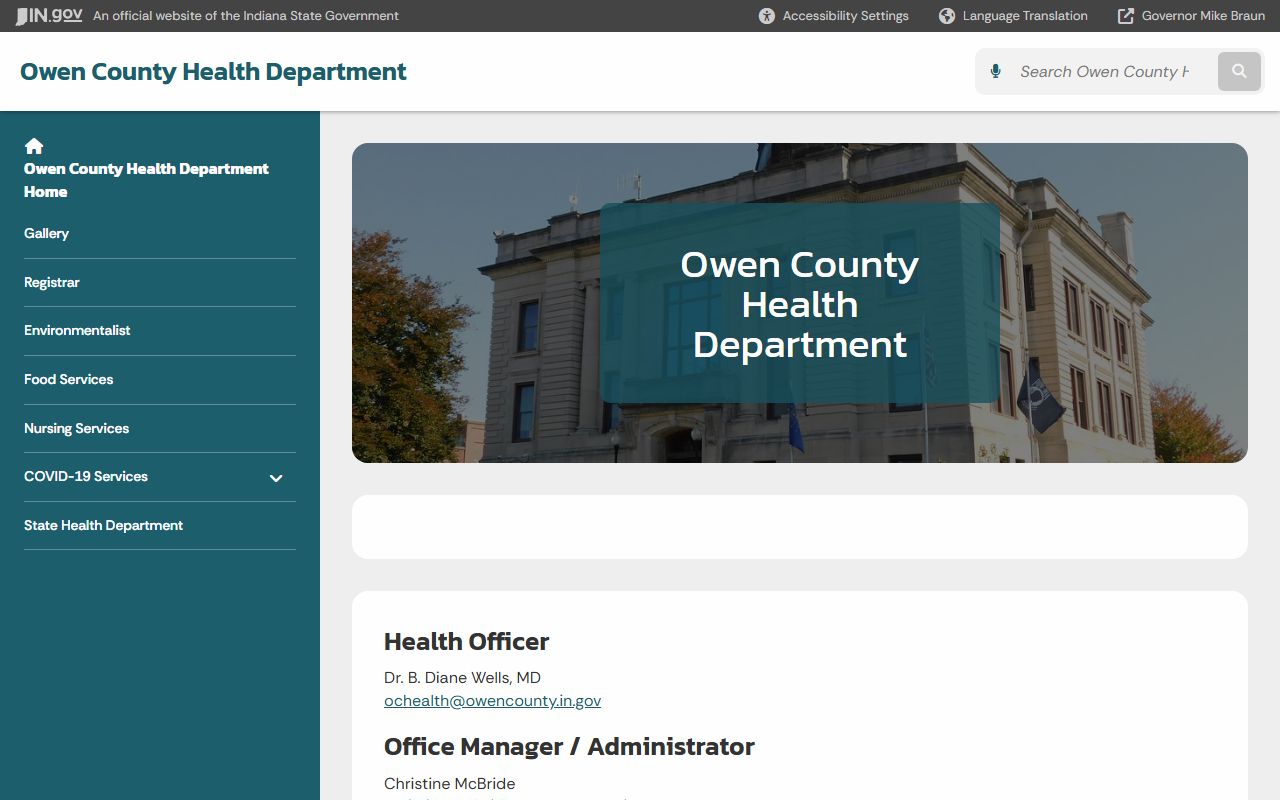
Task: Open the Gallery page
Action: pos(46,233)
